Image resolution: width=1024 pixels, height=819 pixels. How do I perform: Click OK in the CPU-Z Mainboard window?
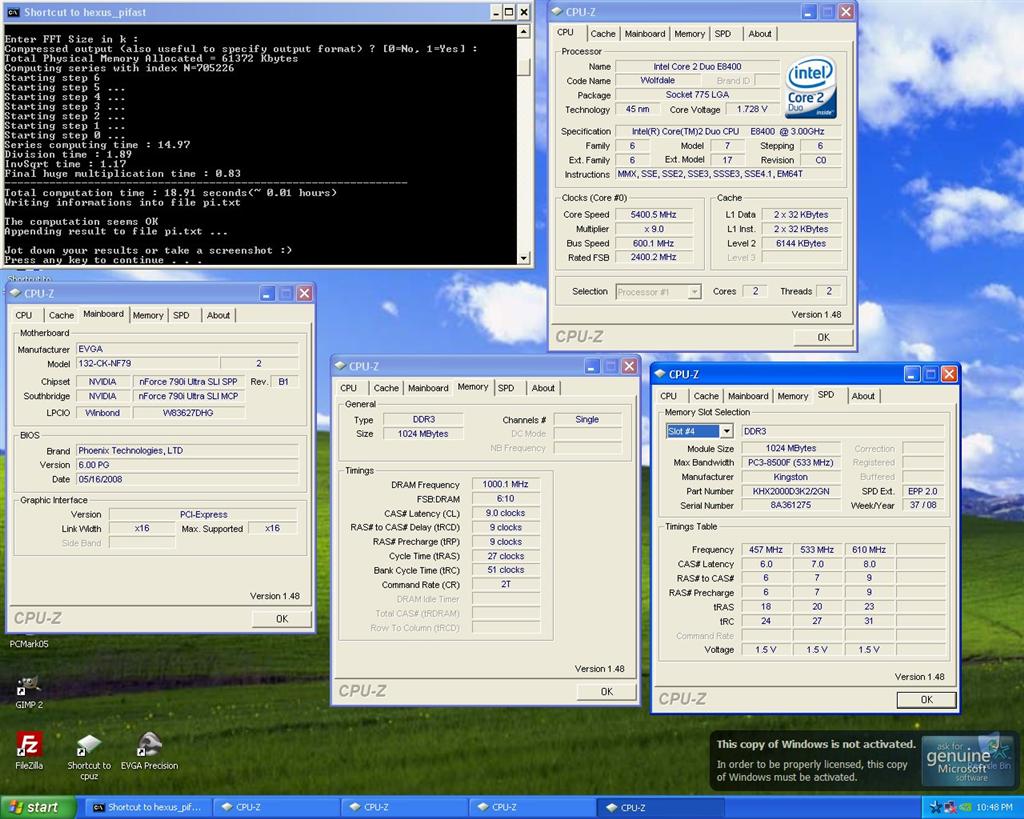281,618
